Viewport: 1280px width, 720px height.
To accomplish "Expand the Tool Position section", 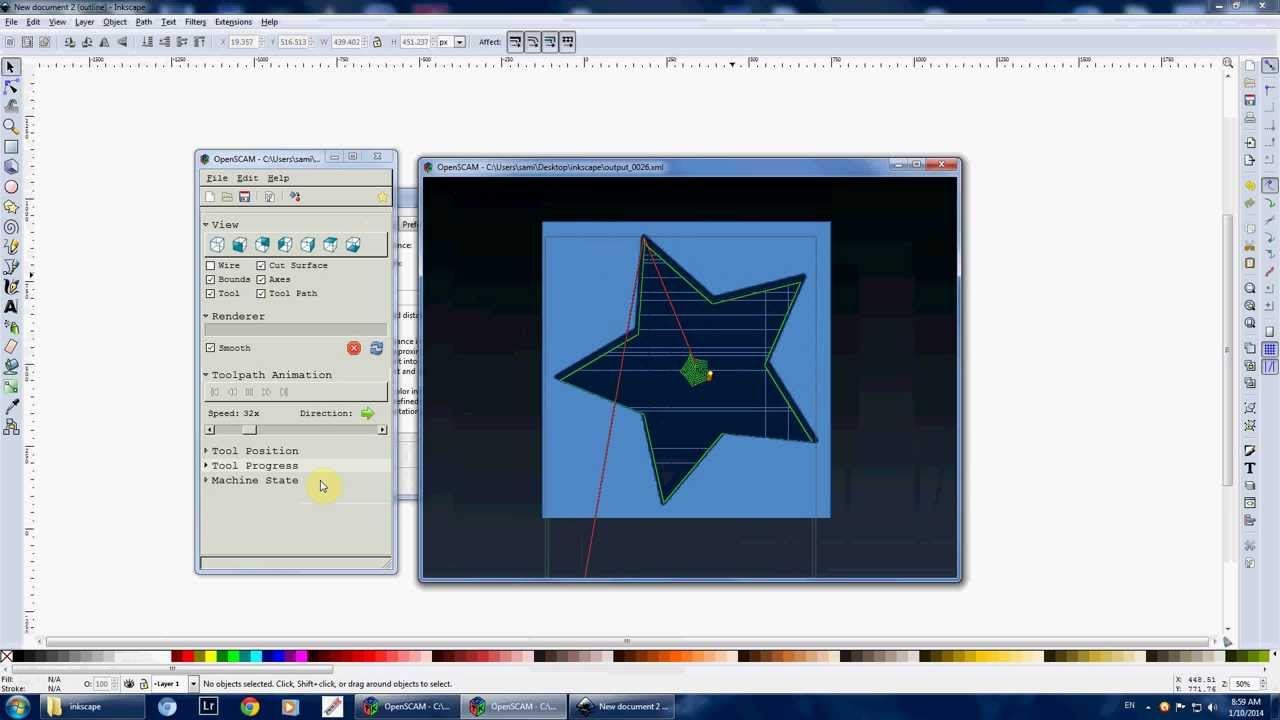I will 206,451.
